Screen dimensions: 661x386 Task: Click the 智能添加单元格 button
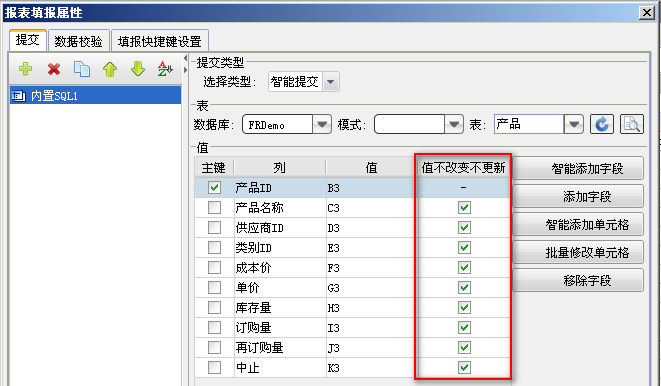[x=578, y=225]
